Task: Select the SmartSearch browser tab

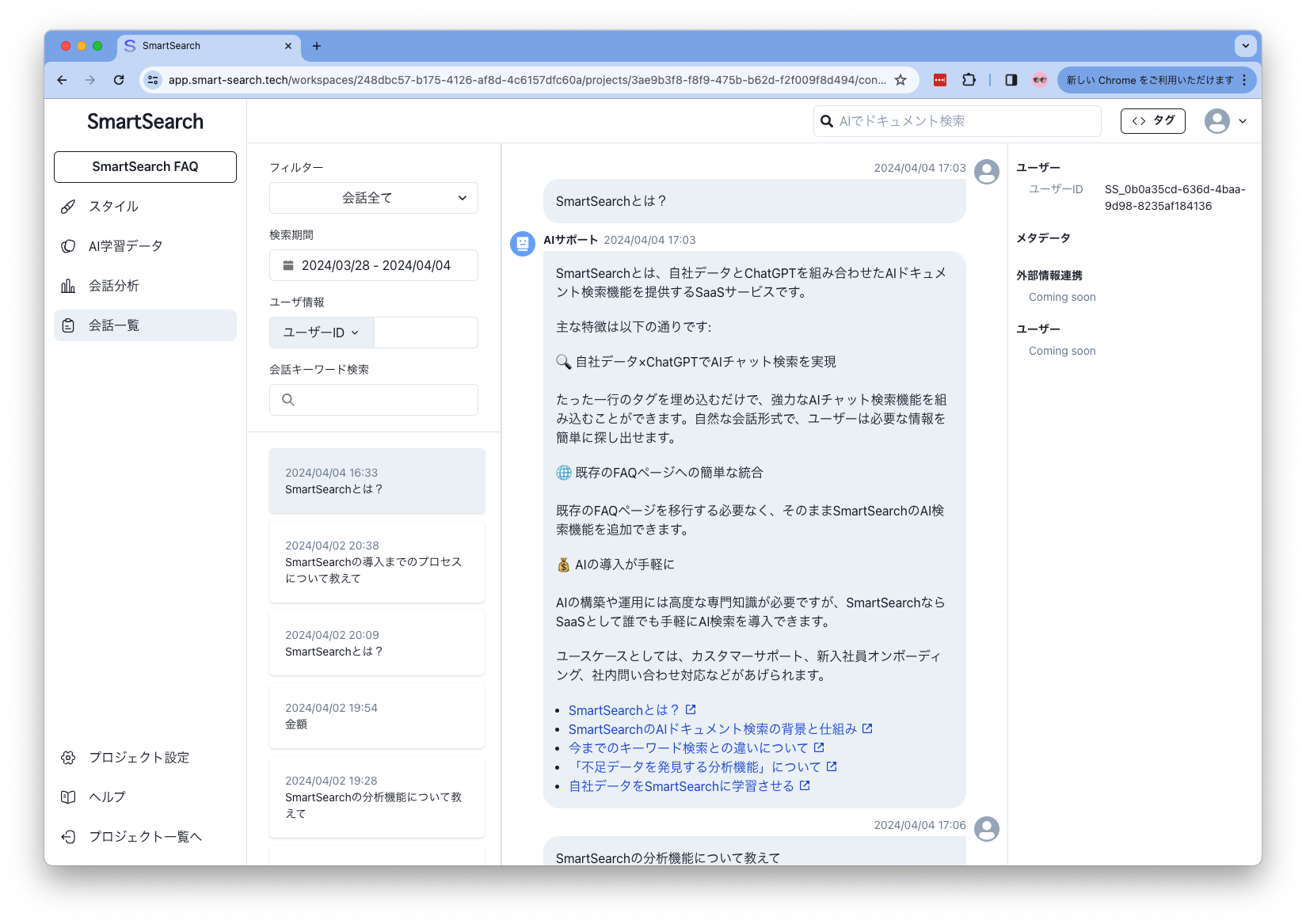Action: click(208, 46)
